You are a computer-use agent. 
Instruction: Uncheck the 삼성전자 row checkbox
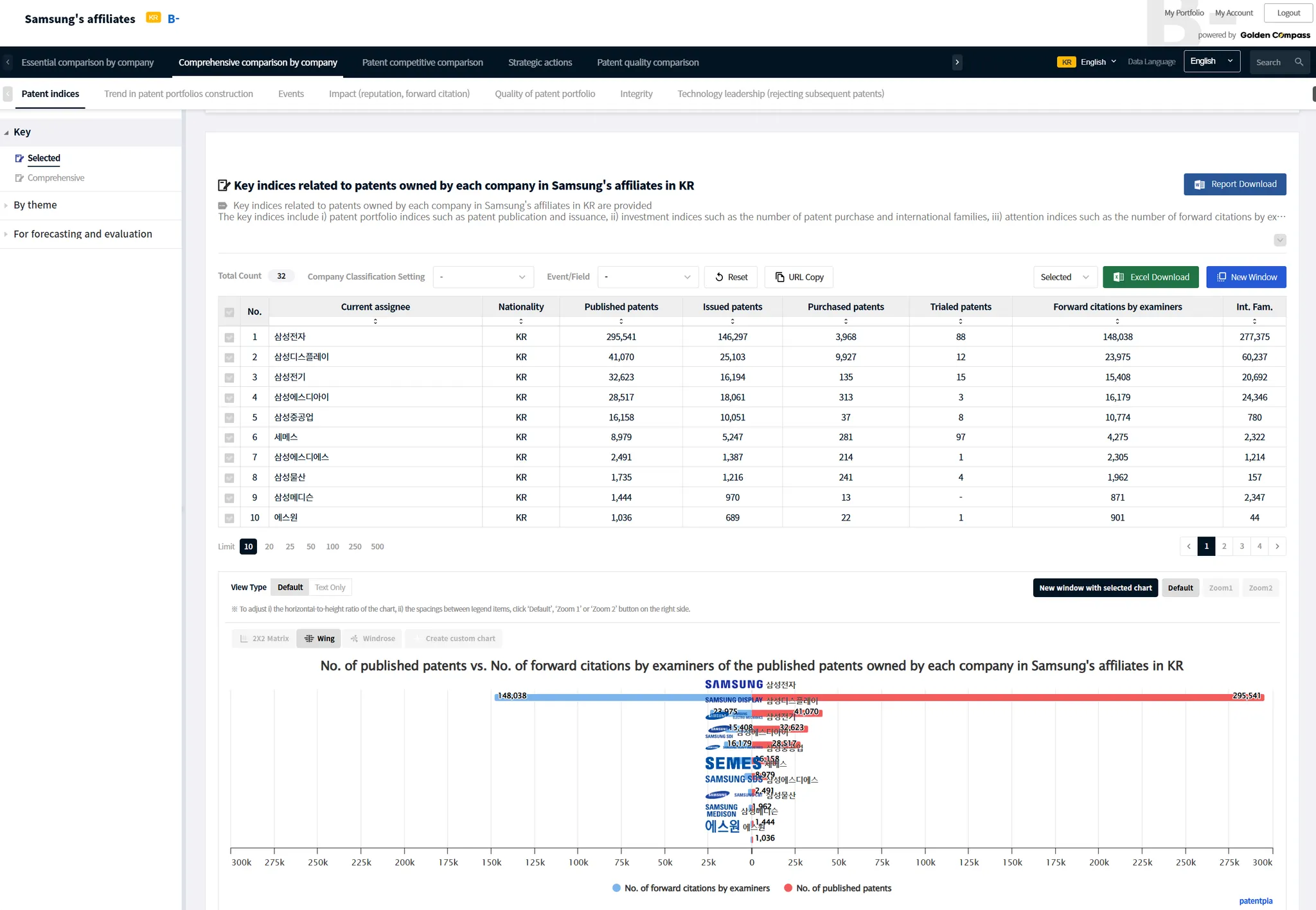point(229,337)
